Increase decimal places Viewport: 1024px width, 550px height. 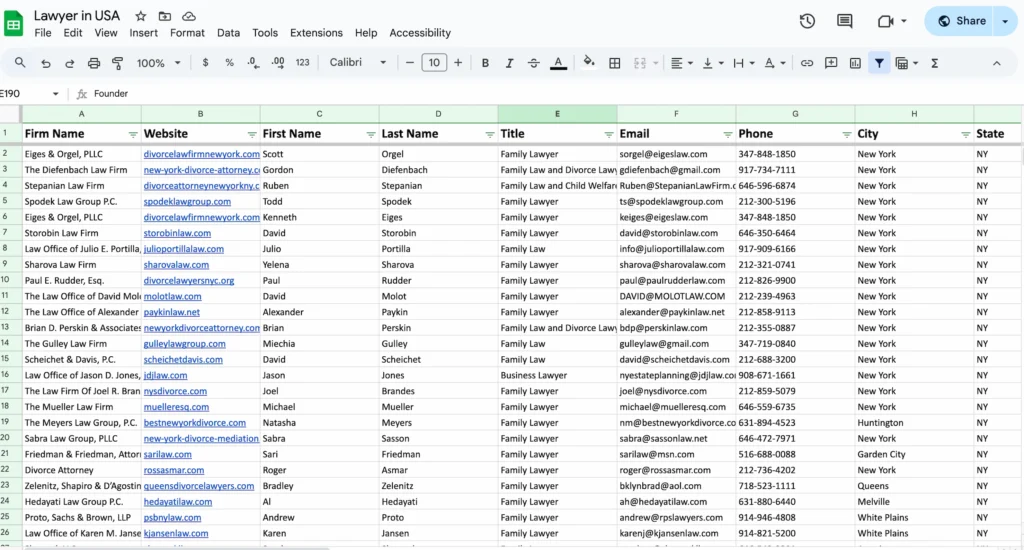coord(278,63)
